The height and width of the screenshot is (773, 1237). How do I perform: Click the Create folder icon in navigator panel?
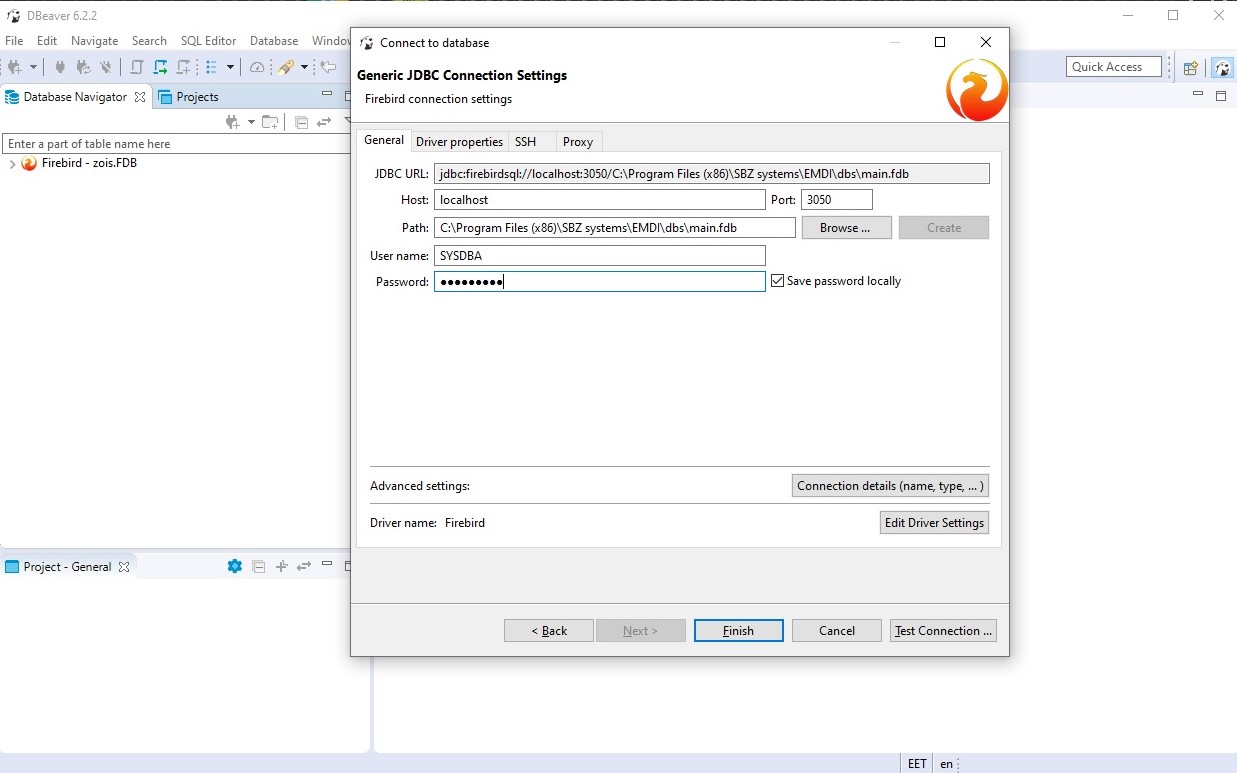[270, 122]
